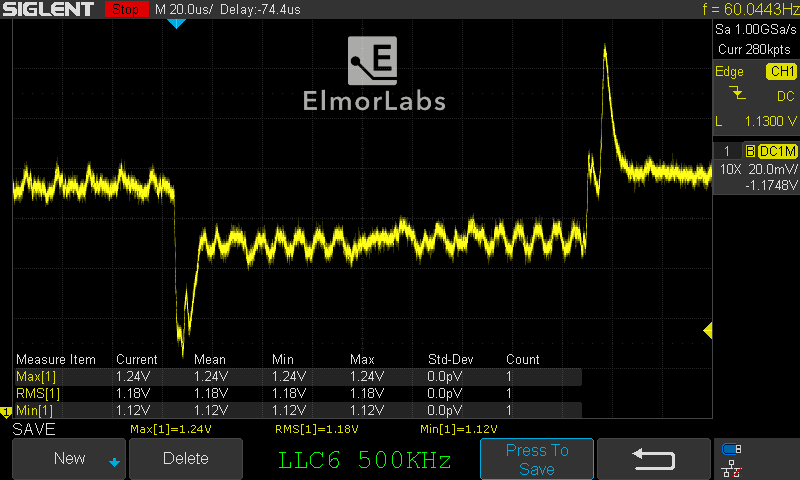Click the sample rate Sa 1.00GSa/s
Image resolution: width=800 pixels, height=480 pixels.
click(755, 30)
